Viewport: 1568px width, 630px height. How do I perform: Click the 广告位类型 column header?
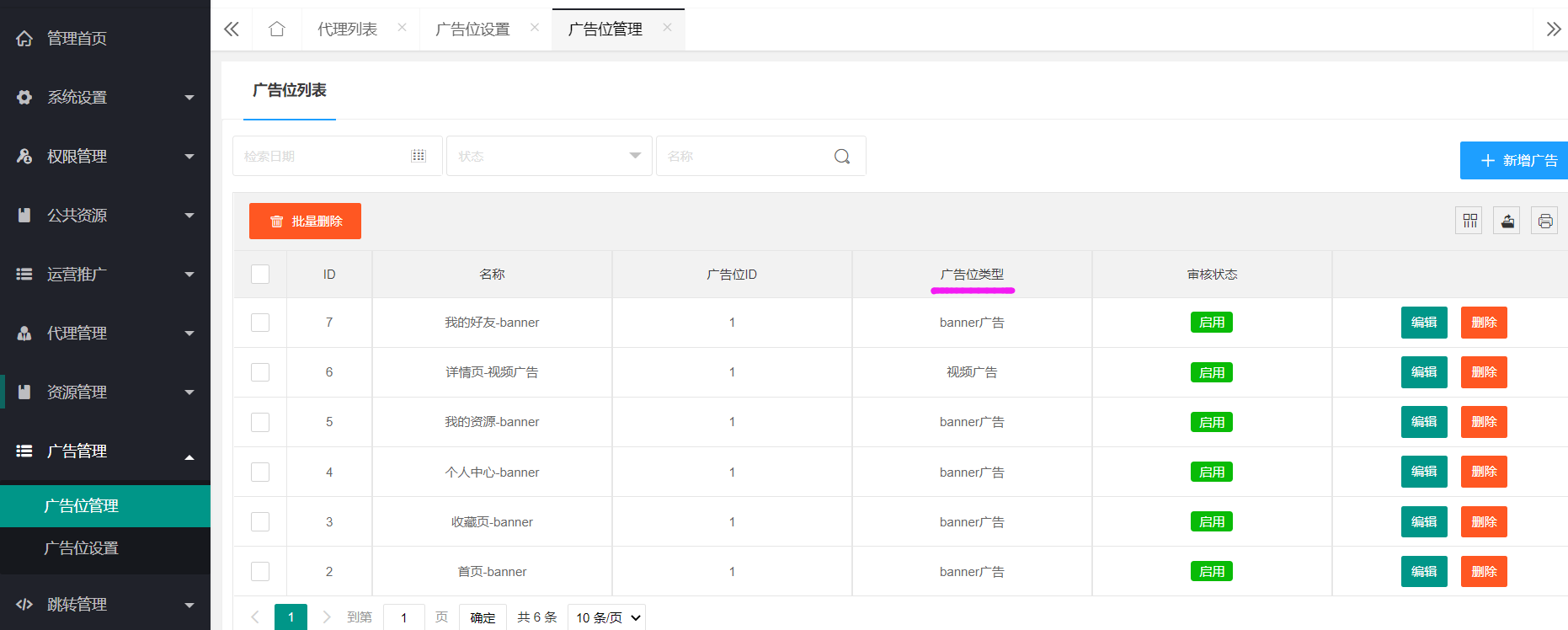tap(972, 275)
